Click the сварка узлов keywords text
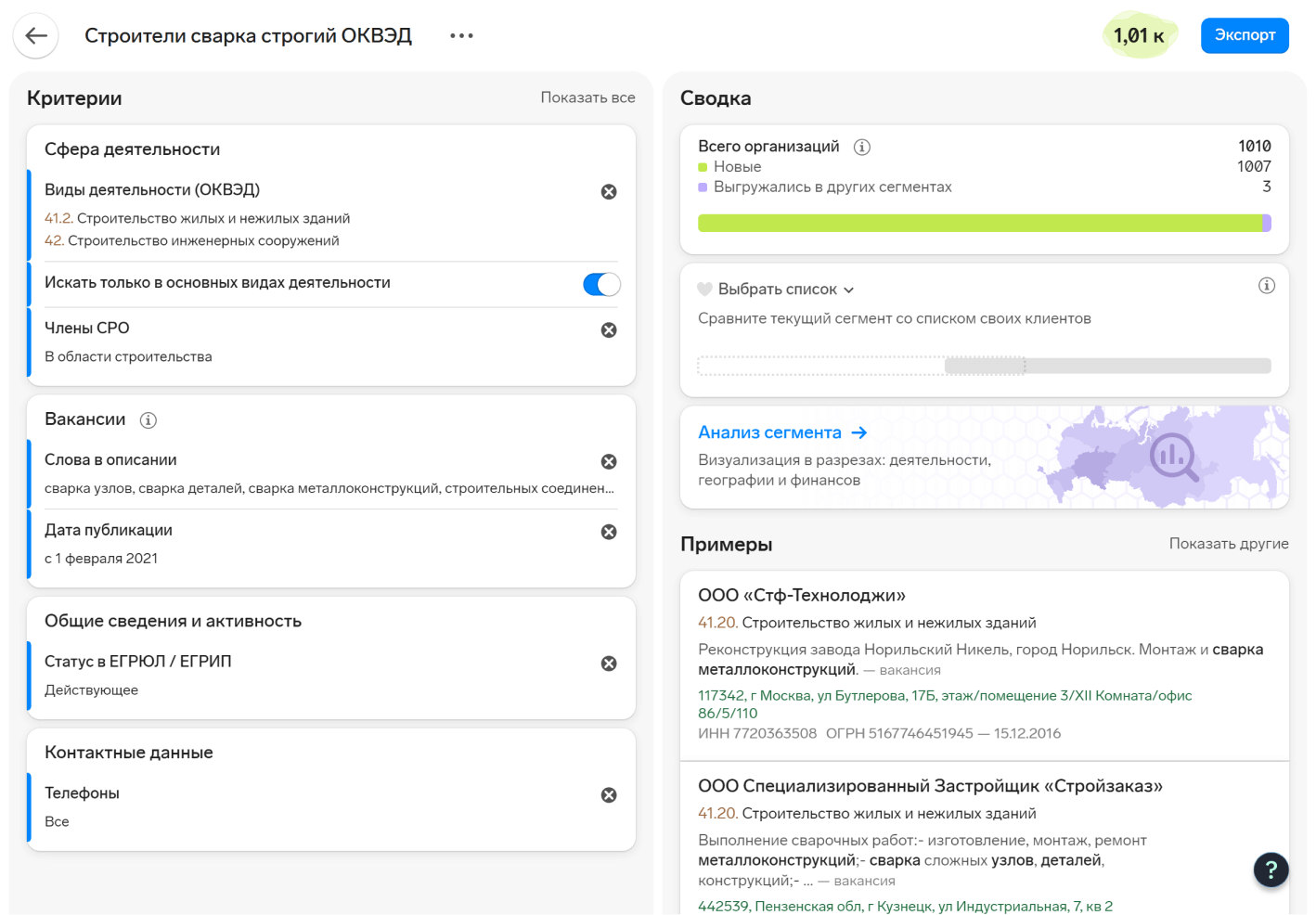Image resolution: width=1316 pixels, height=915 pixels. point(329,489)
